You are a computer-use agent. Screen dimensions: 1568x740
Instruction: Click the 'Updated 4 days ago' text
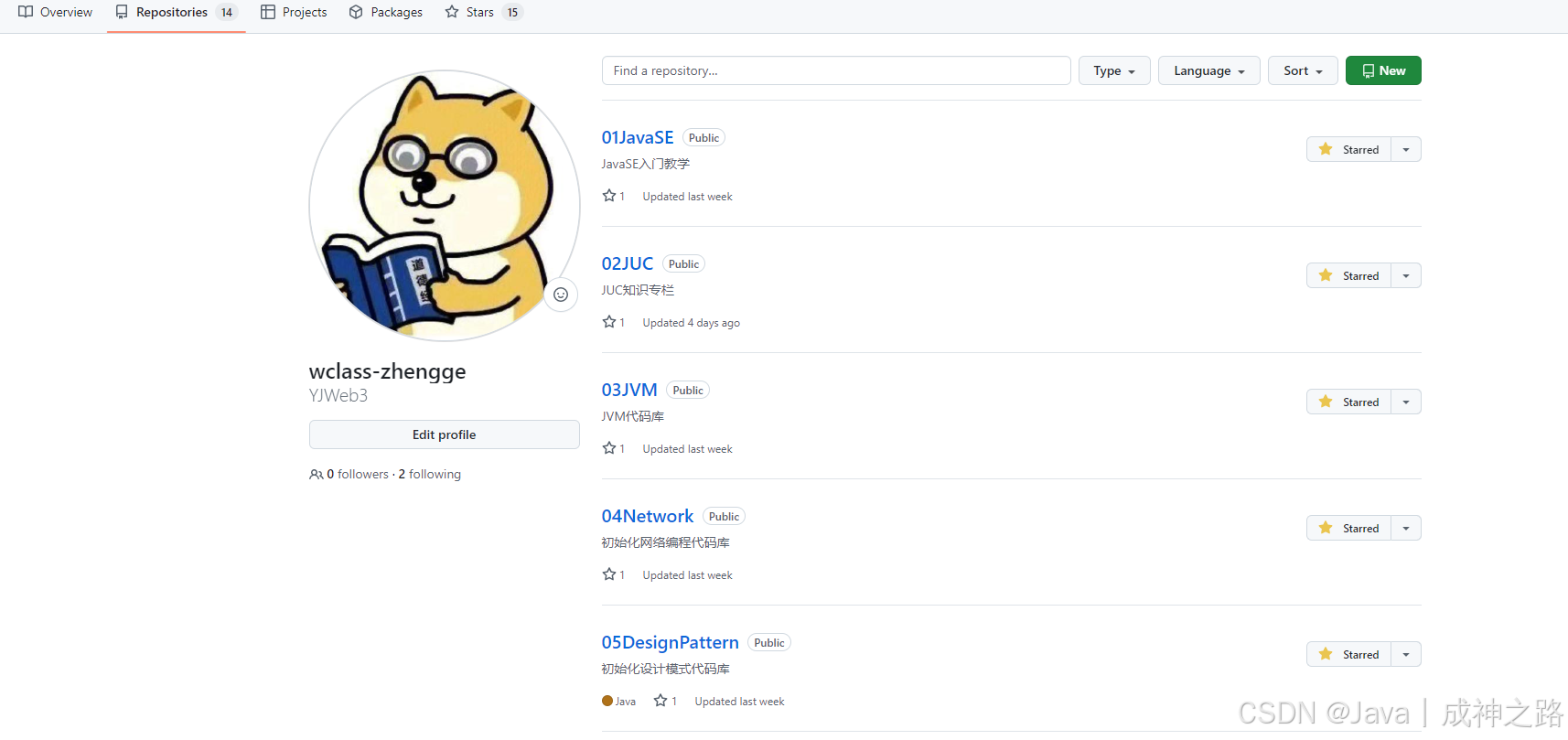click(691, 323)
